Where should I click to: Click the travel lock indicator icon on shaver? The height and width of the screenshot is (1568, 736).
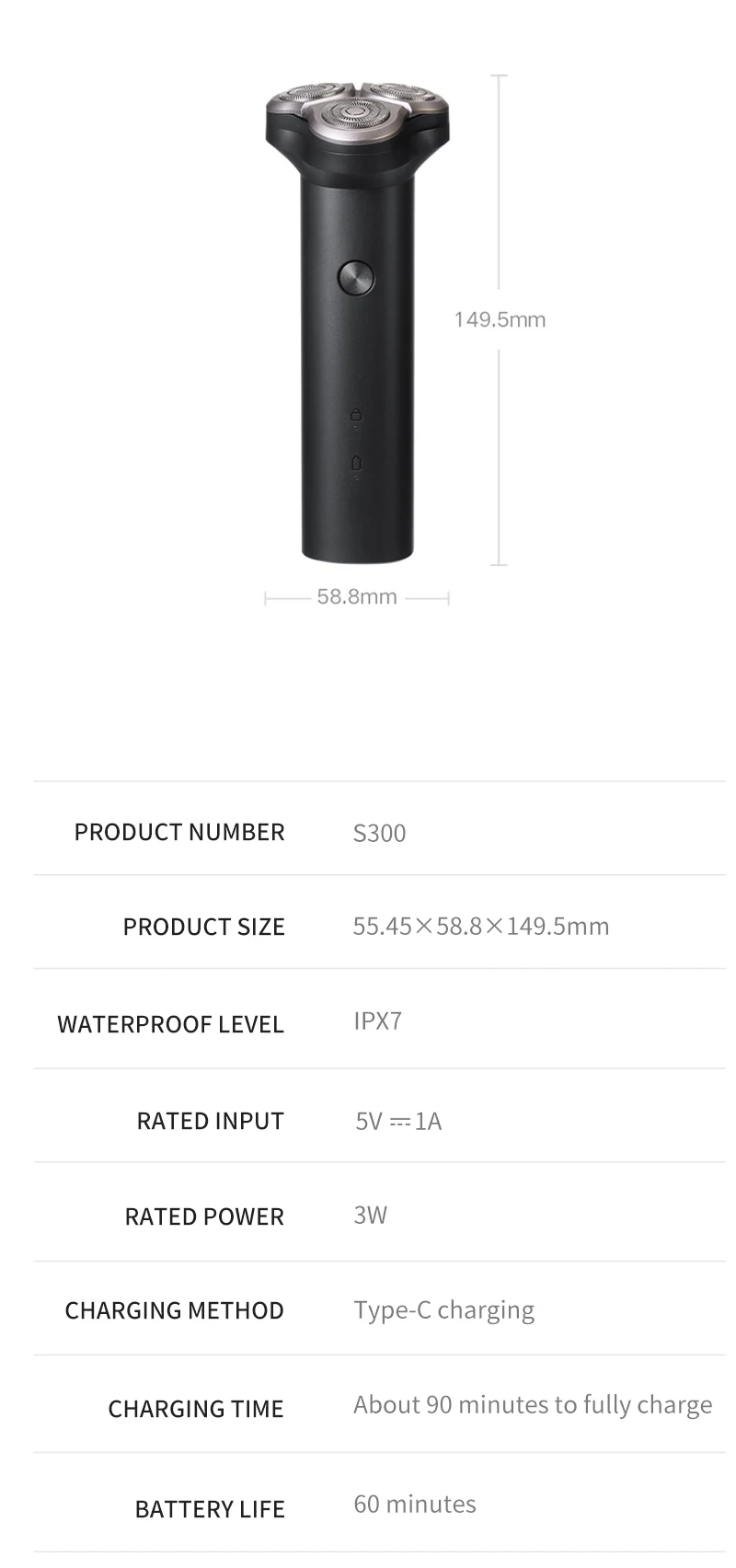pyautogui.click(x=356, y=416)
